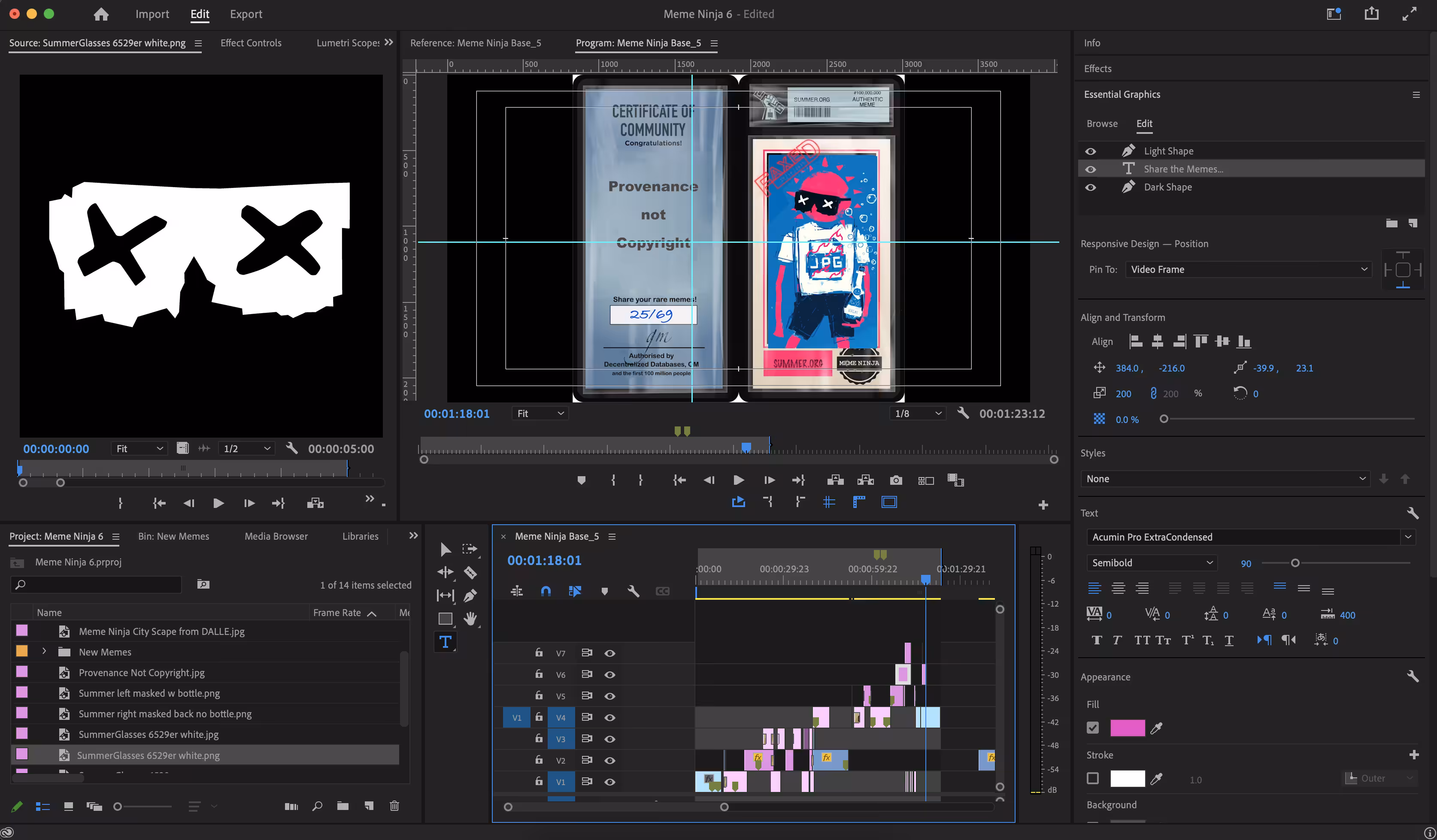The width and height of the screenshot is (1437, 840).
Task: Toggle V1 track output eye
Action: [x=609, y=782]
